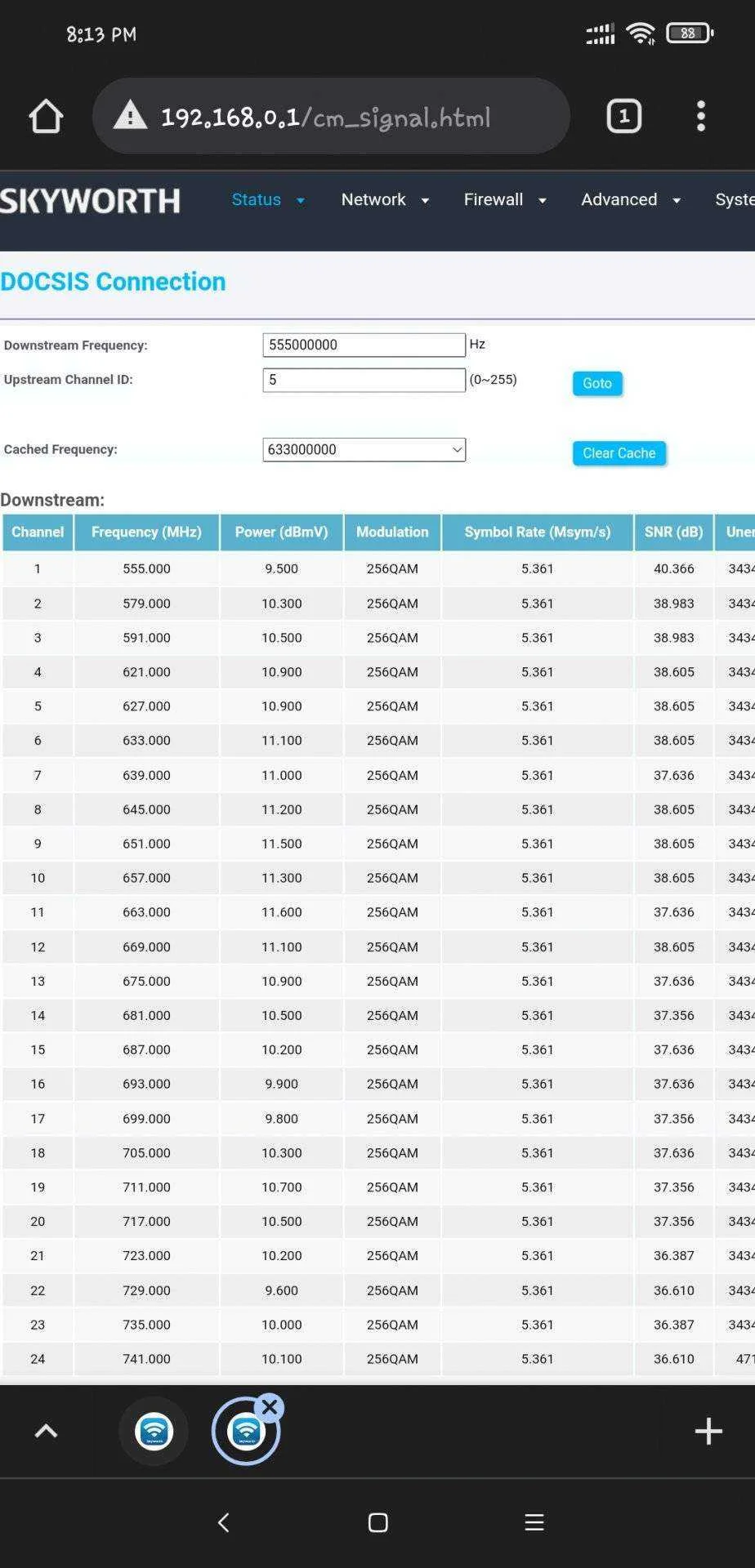Open the Cached Frequency 633000000 dropdown
The width and height of the screenshot is (755, 1568).
[x=364, y=449]
